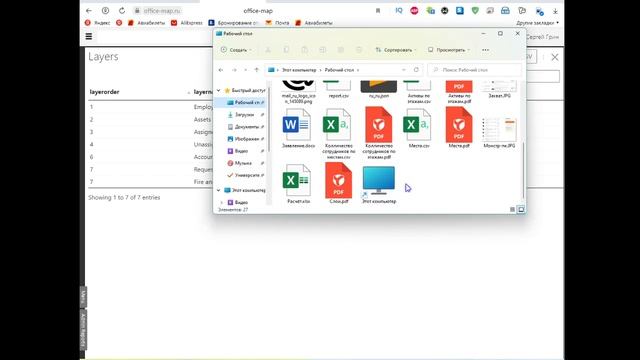Click the Cut scissors icon in Explorer toolbar

(268, 50)
